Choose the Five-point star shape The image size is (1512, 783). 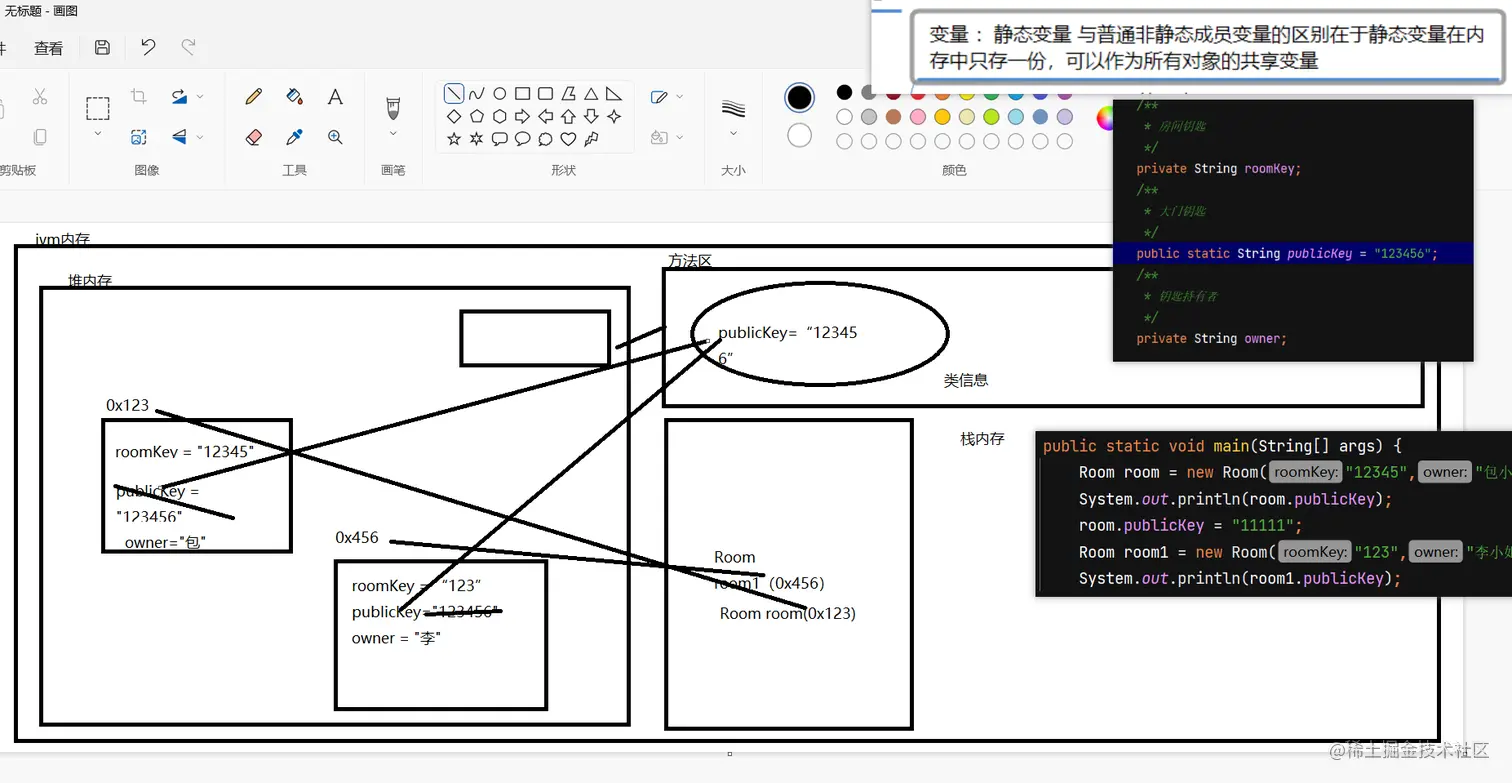point(454,139)
